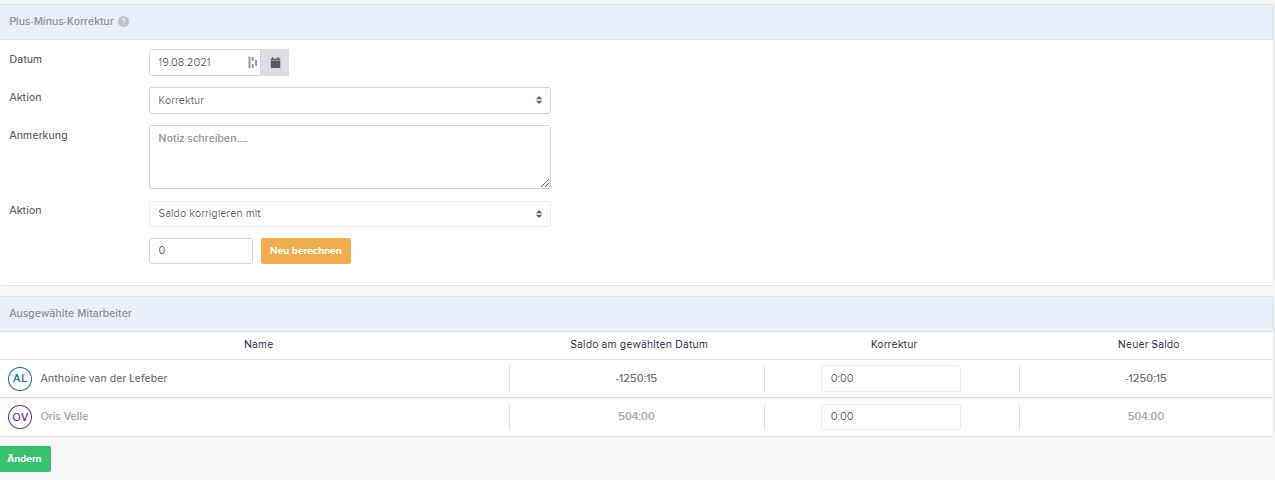Open the calendar picker icon
The width and height of the screenshot is (1275, 480).
[275, 62]
